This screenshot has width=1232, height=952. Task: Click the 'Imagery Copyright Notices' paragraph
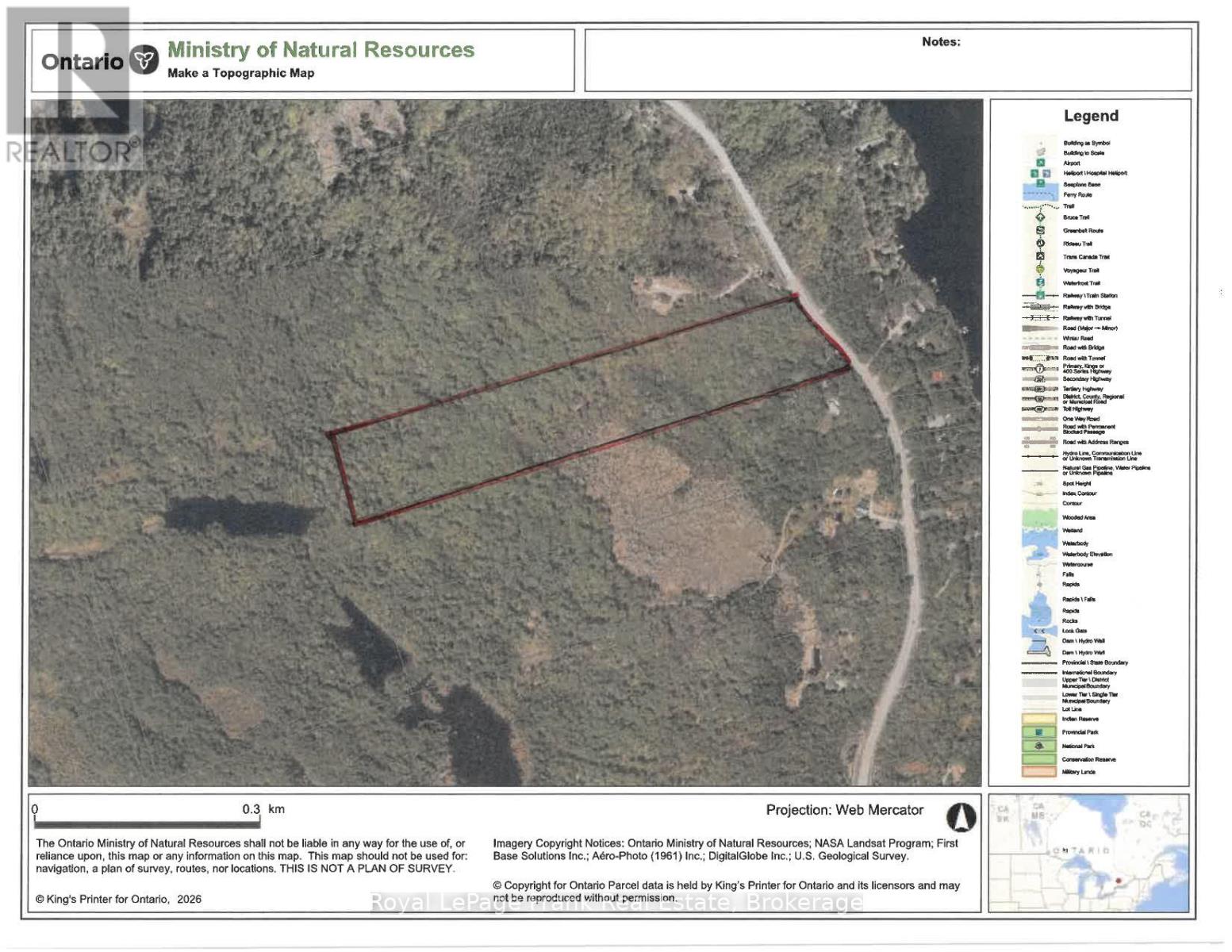coord(725,850)
